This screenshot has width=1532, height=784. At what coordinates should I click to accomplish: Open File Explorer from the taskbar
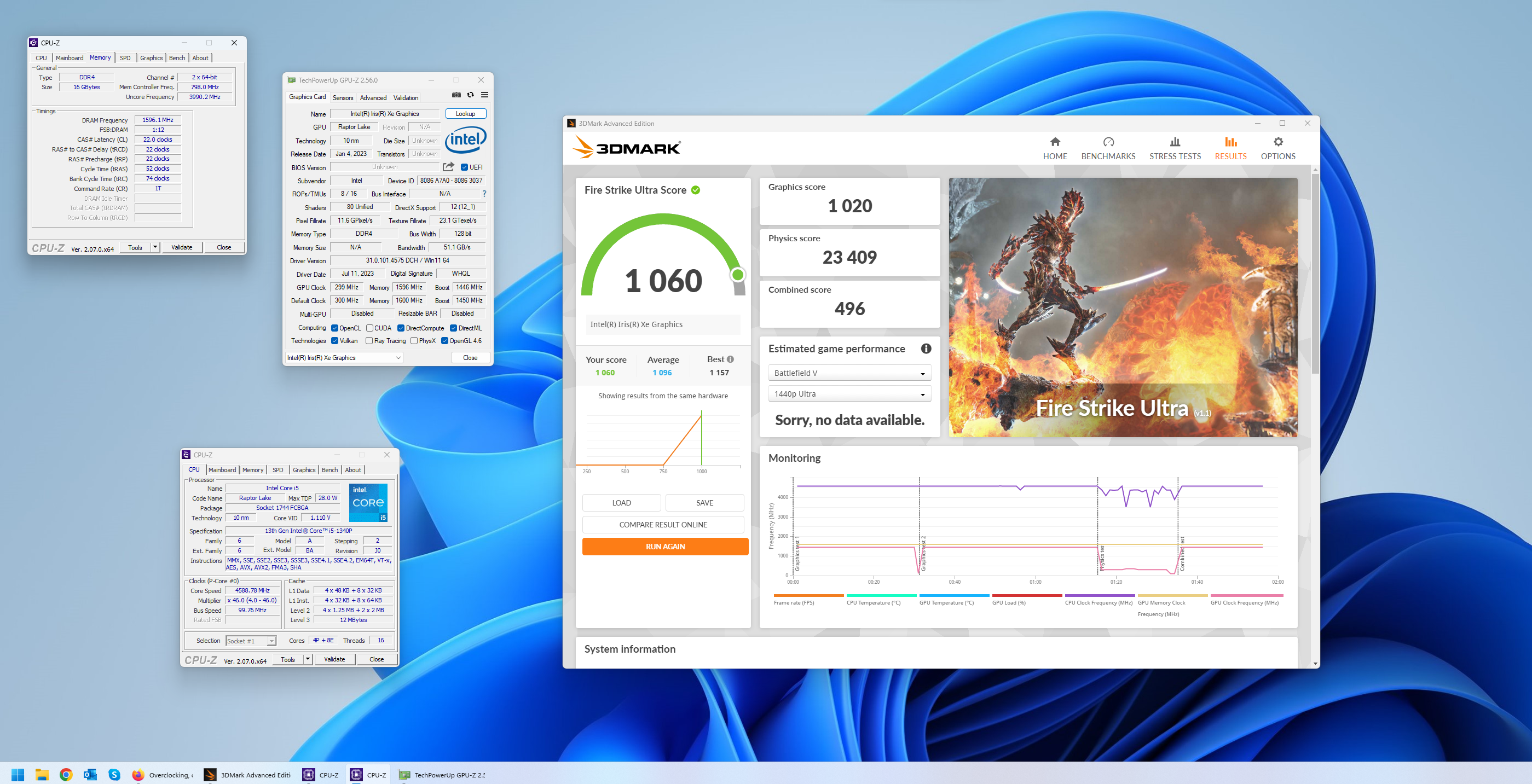[x=42, y=775]
